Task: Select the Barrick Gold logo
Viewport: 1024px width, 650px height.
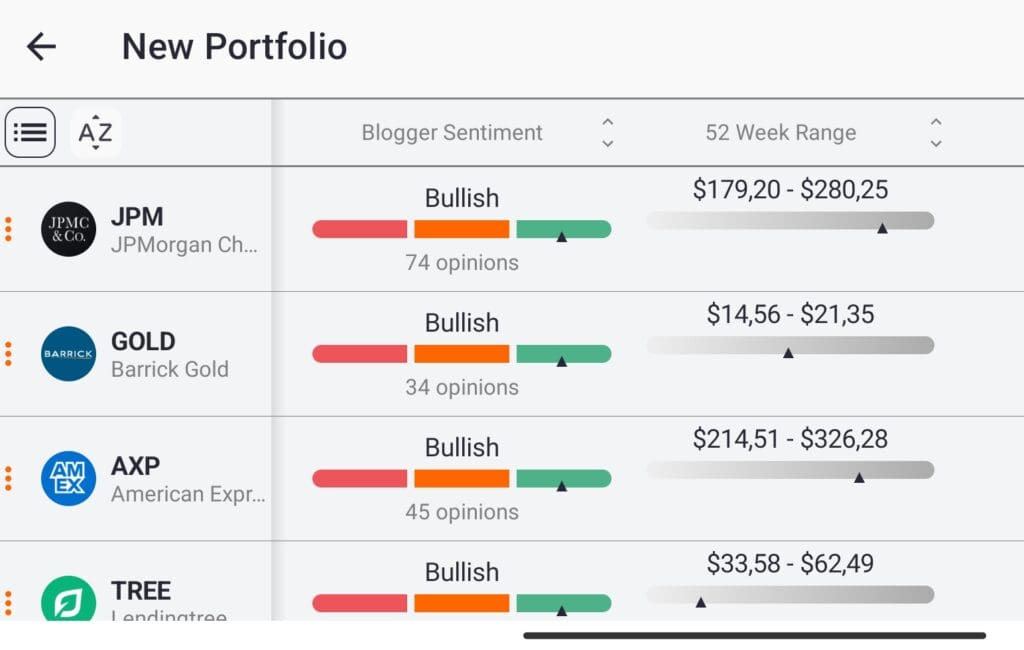Action: [x=66, y=353]
